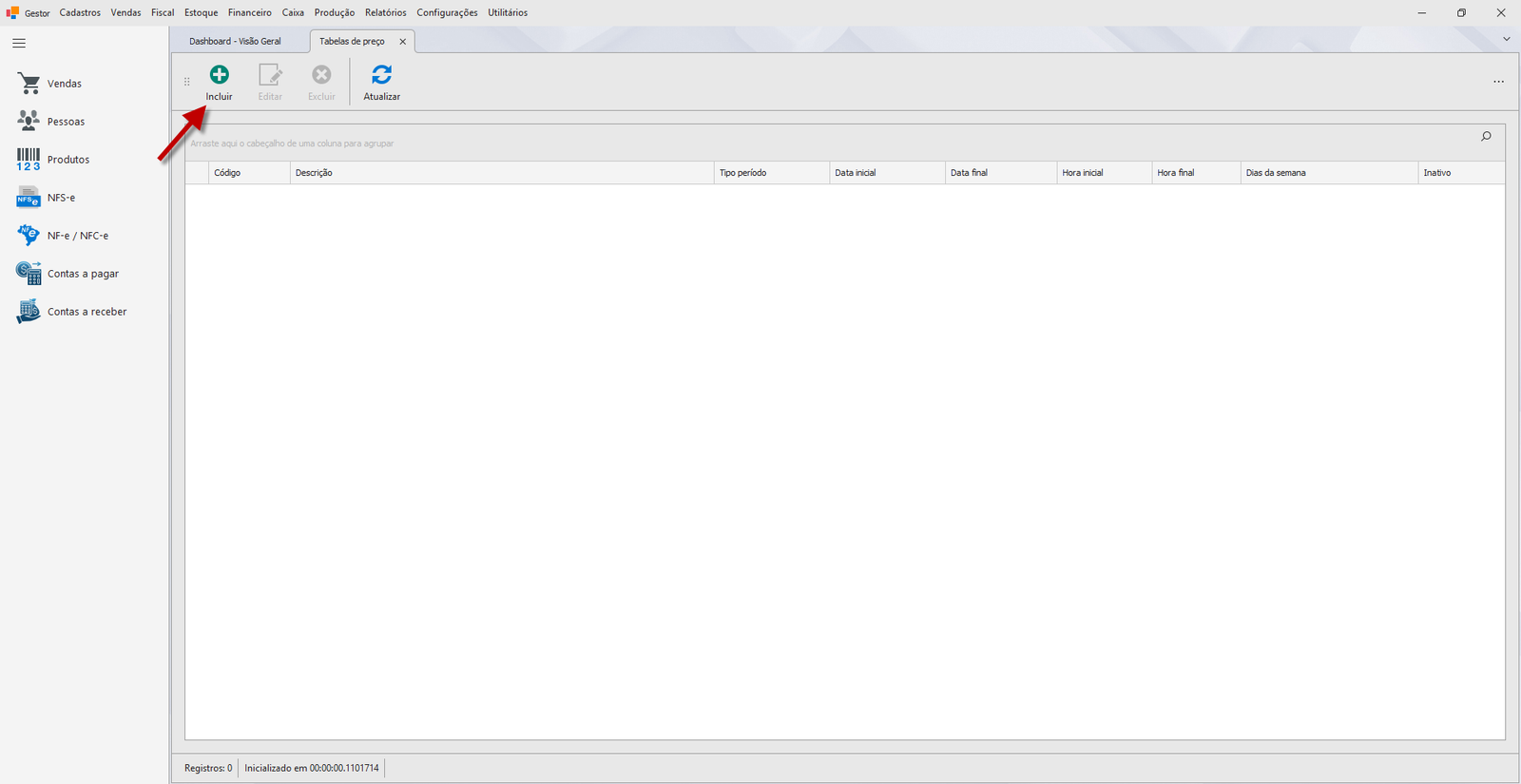1521x784 pixels.
Task: Click the Gestor application logo icon
Action: point(12,12)
